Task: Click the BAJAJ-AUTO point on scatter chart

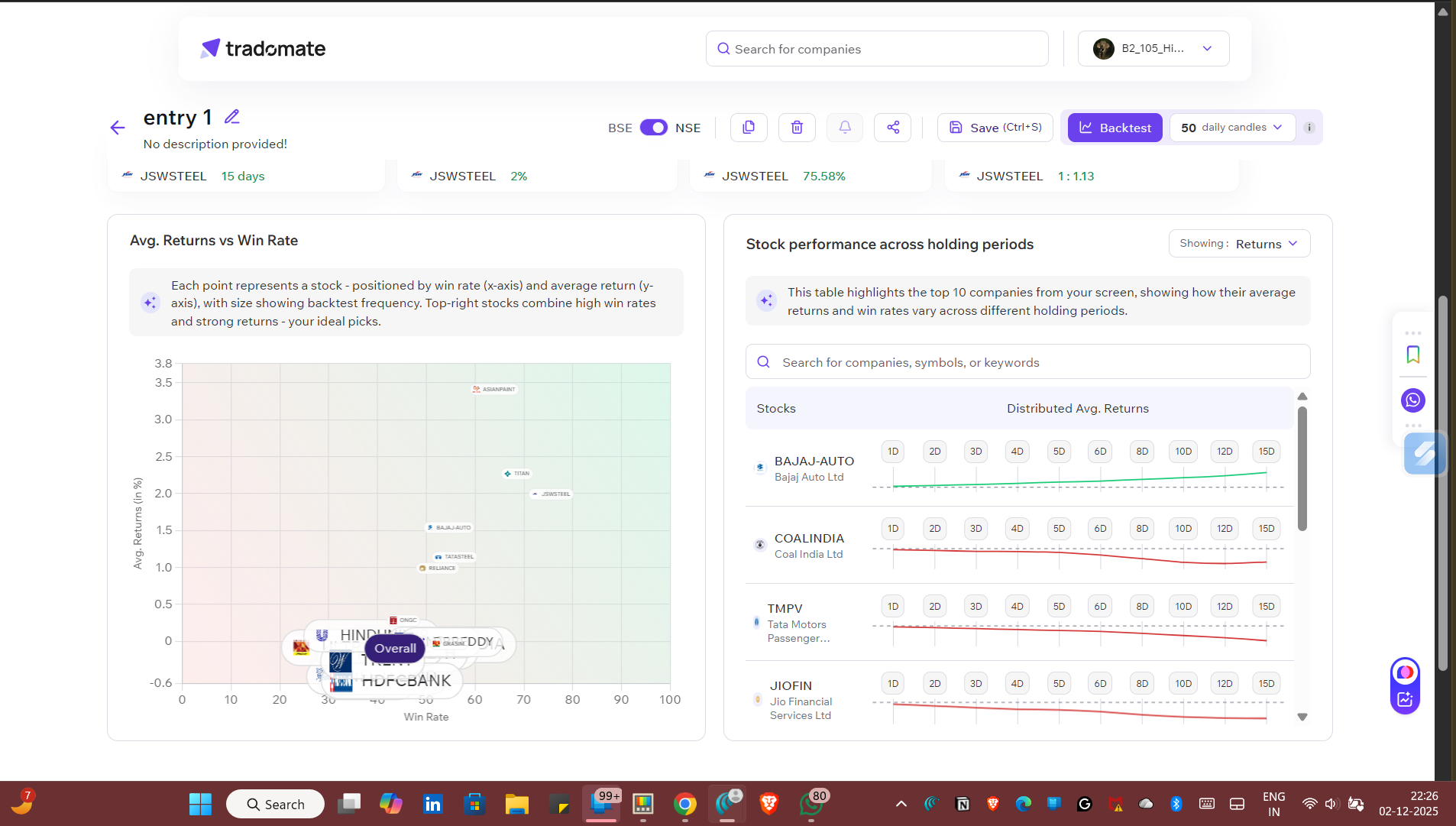Action: (449, 528)
